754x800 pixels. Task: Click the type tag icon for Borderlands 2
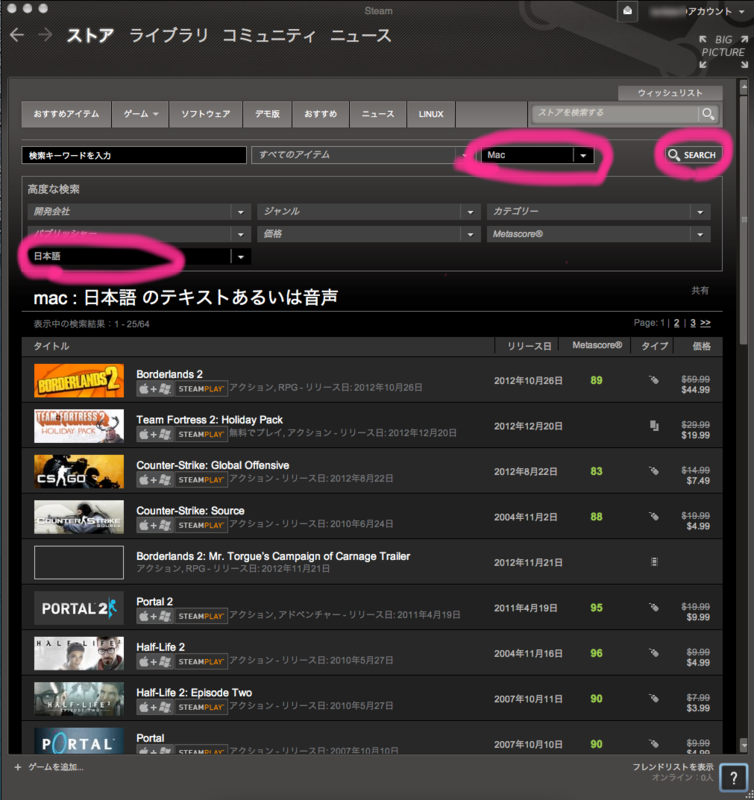click(x=654, y=380)
